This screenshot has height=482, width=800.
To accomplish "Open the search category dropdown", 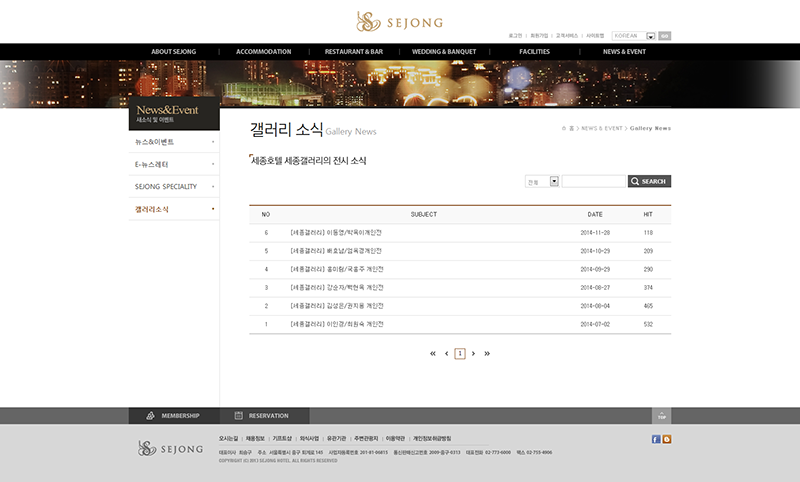I will click(x=542, y=181).
